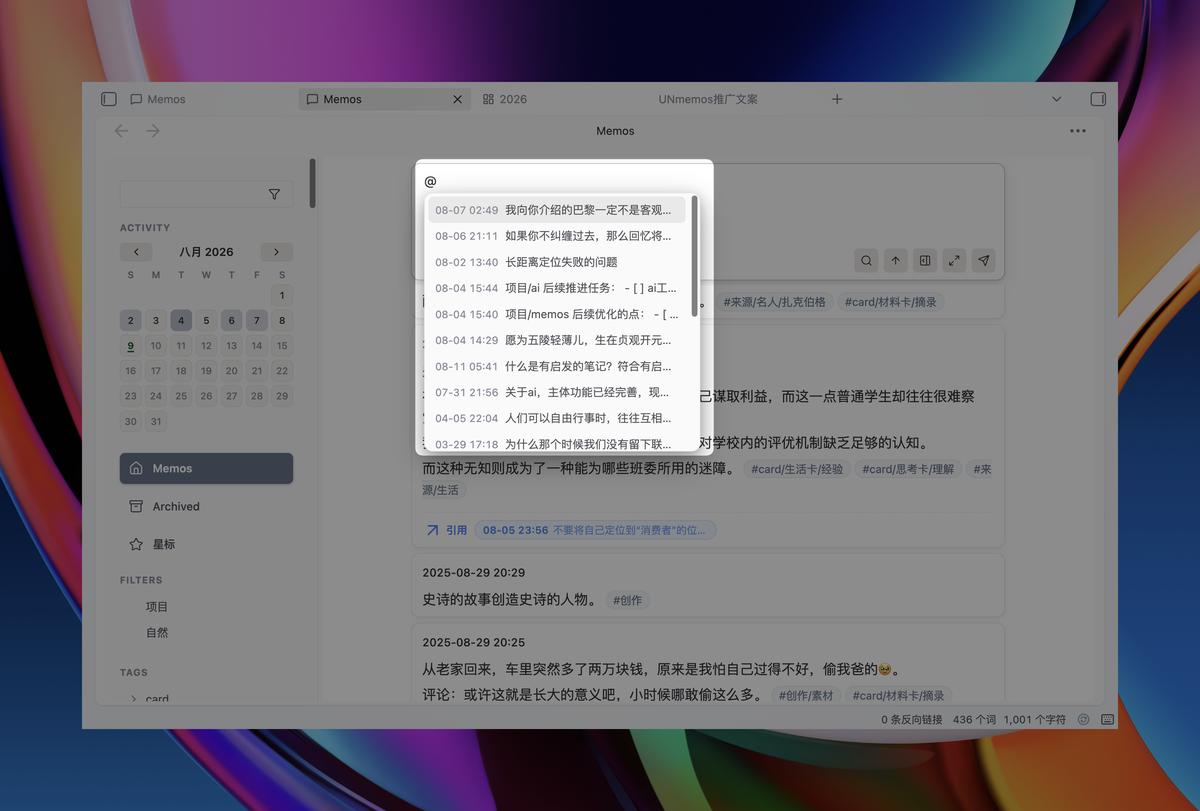Toggle the right sidebar panel icon
Screen dimensions: 1200x811
click(1097, 99)
